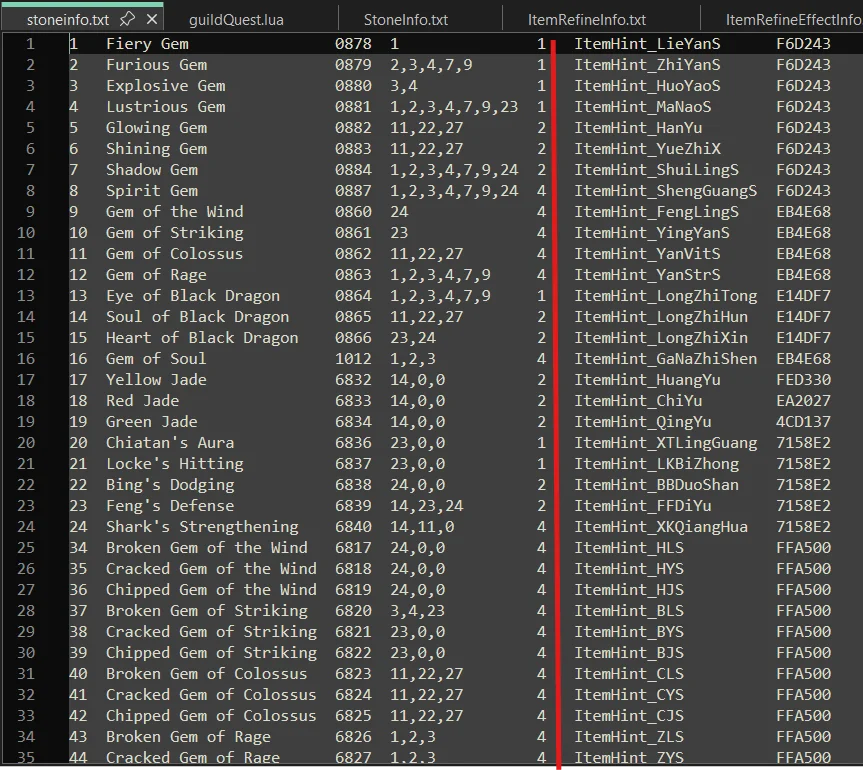The height and width of the screenshot is (770, 863).
Task: Close the stoneinfo.txt tab
Action: pyautogui.click(x=150, y=19)
